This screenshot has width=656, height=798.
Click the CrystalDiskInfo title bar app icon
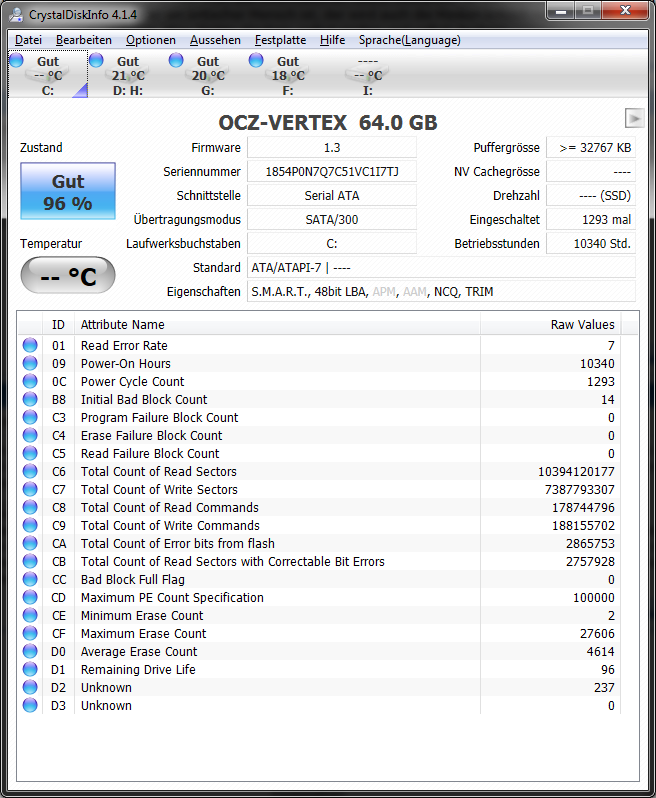click(x=16, y=14)
